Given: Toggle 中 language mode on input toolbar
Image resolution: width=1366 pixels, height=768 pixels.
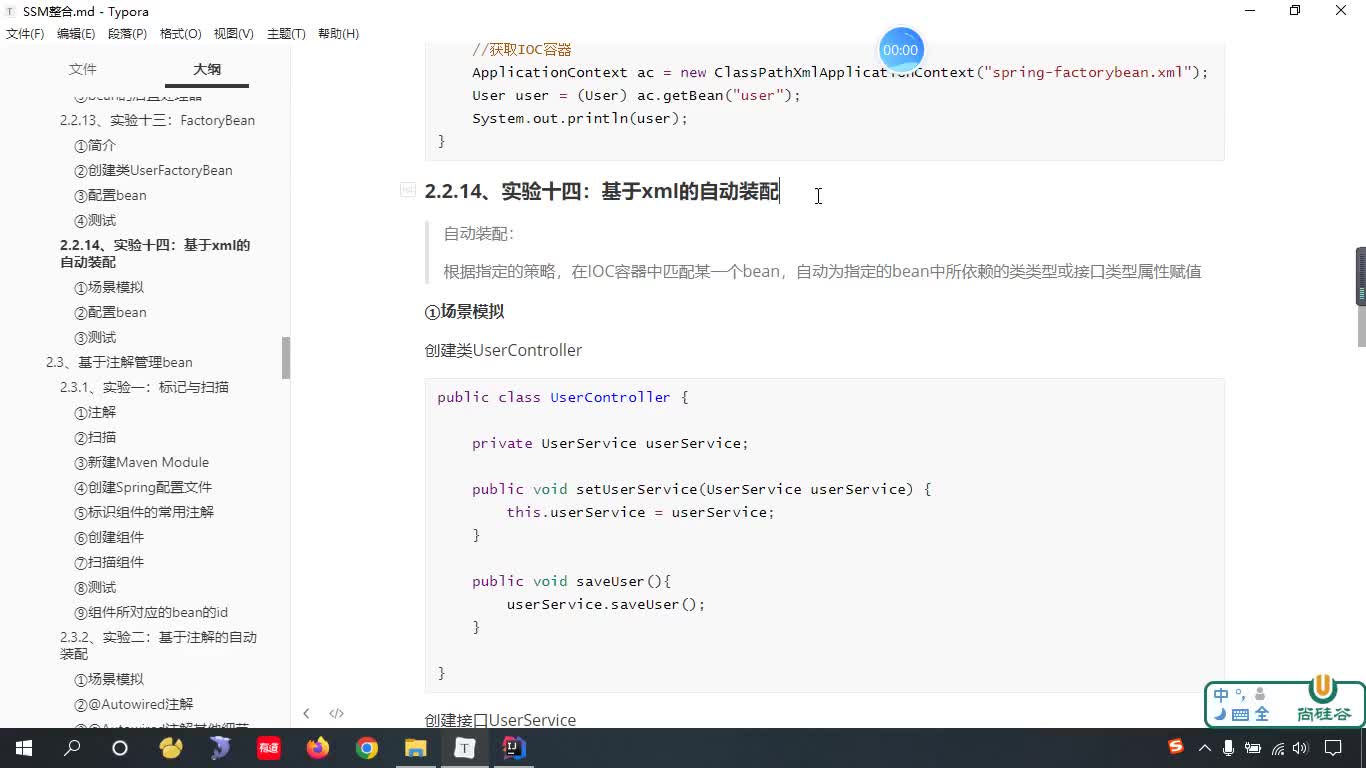Looking at the screenshot, I should (x=1221, y=695).
